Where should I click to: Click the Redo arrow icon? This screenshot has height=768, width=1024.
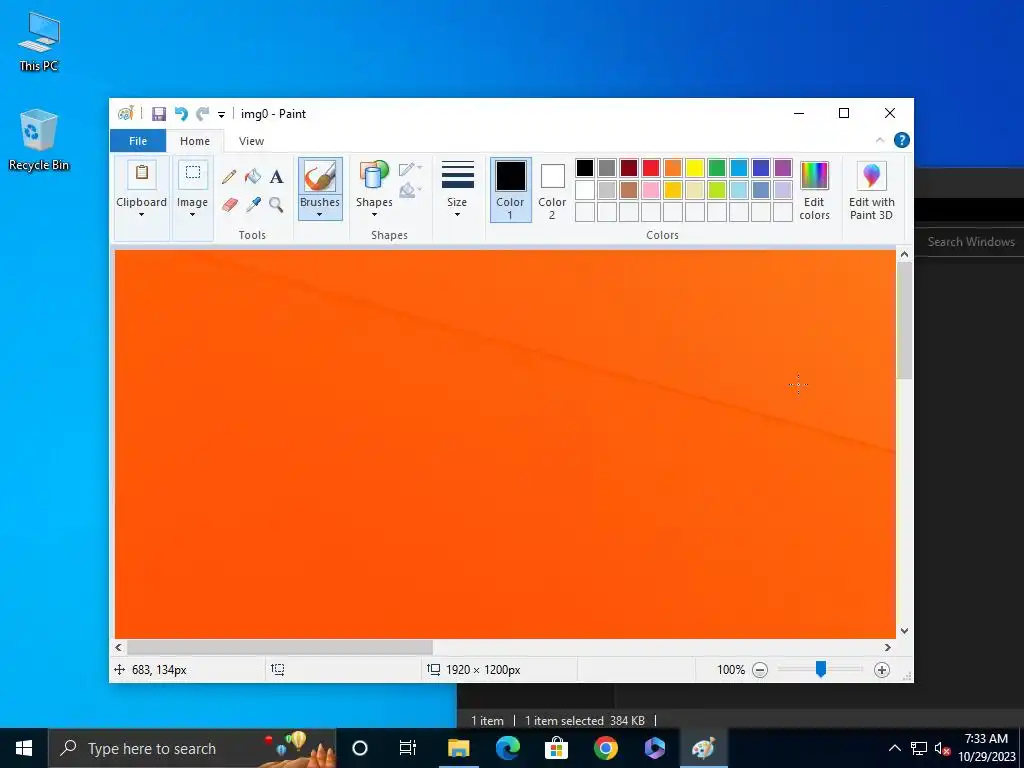(x=202, y=114)
